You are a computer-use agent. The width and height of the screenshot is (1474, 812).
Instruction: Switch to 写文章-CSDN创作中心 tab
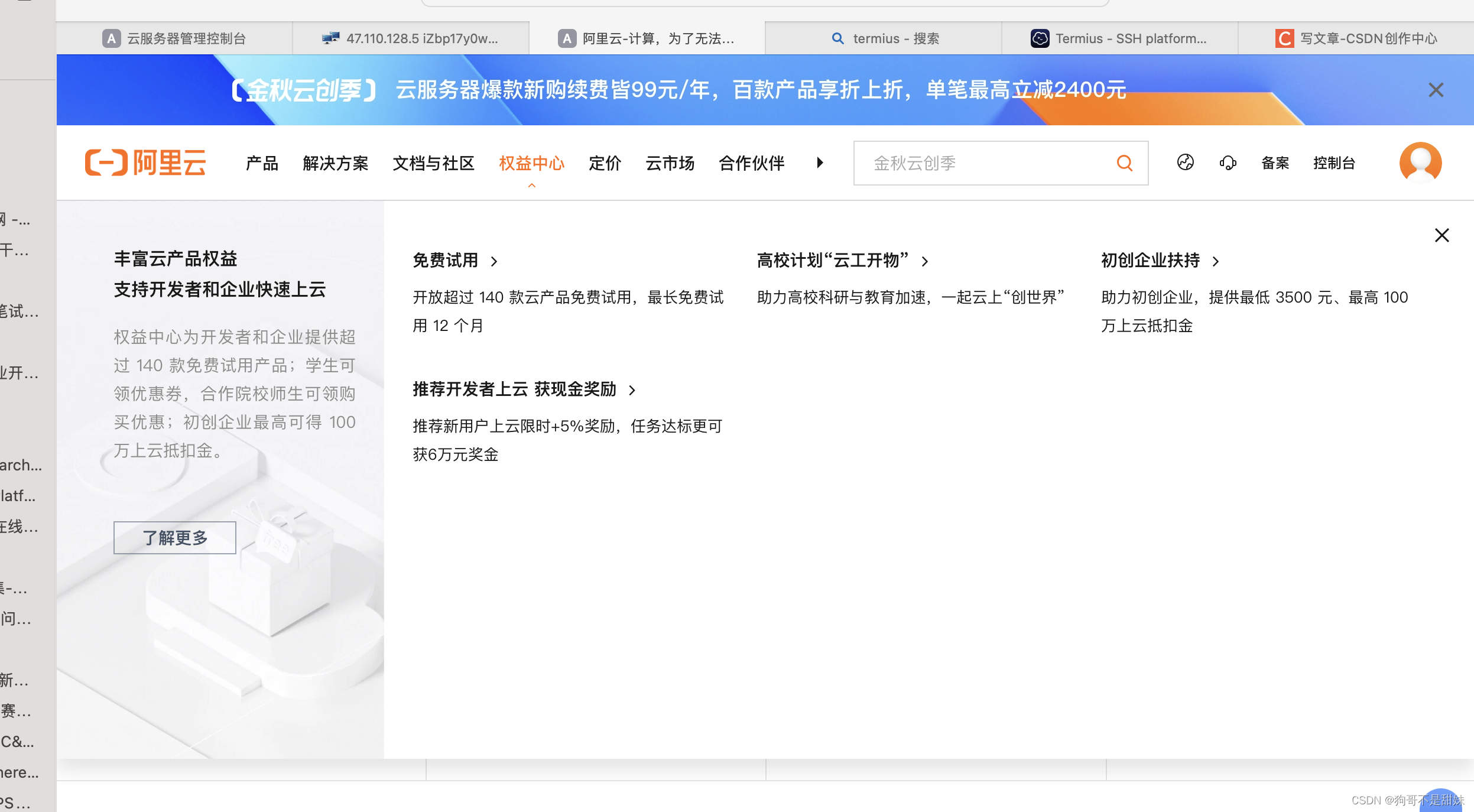click(x=1356, y=38)
